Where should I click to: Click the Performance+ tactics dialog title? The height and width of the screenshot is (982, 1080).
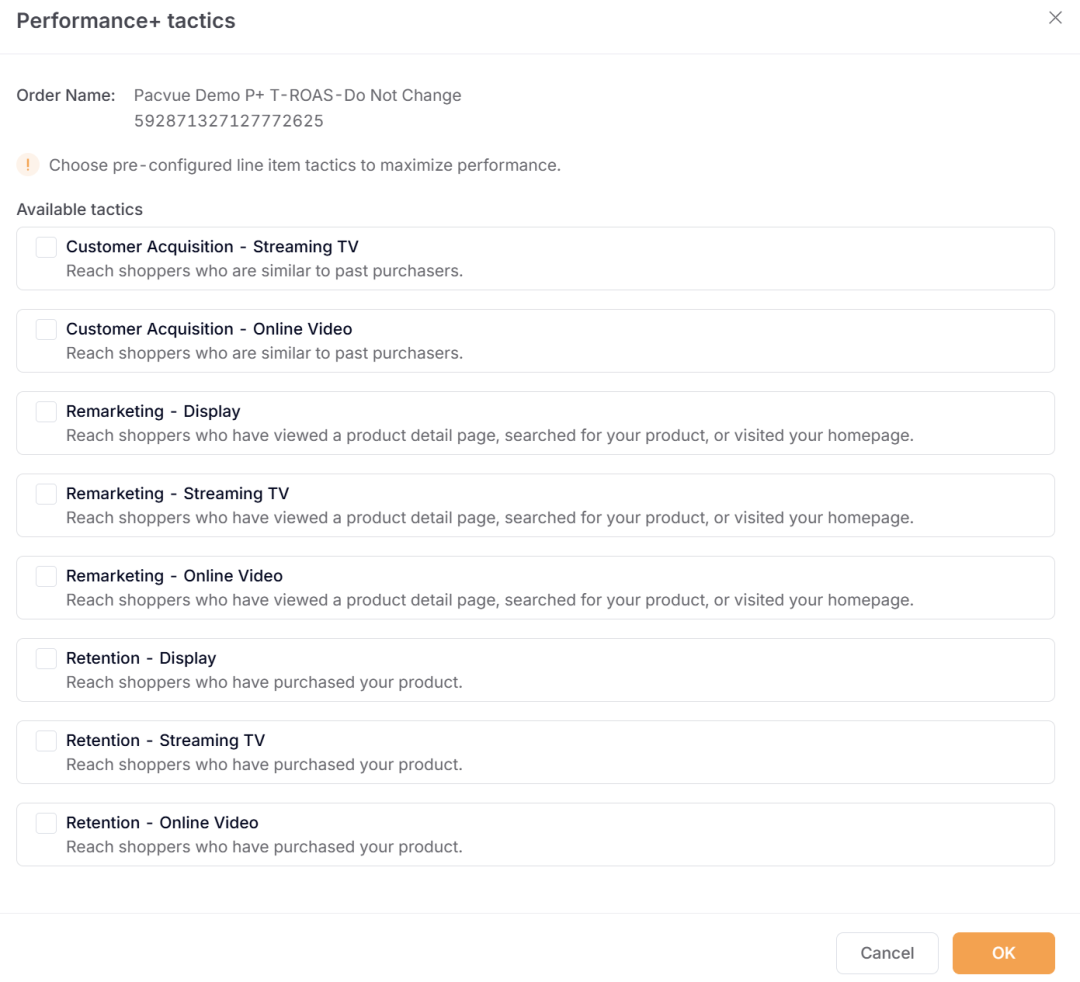[x=126, y=21]
